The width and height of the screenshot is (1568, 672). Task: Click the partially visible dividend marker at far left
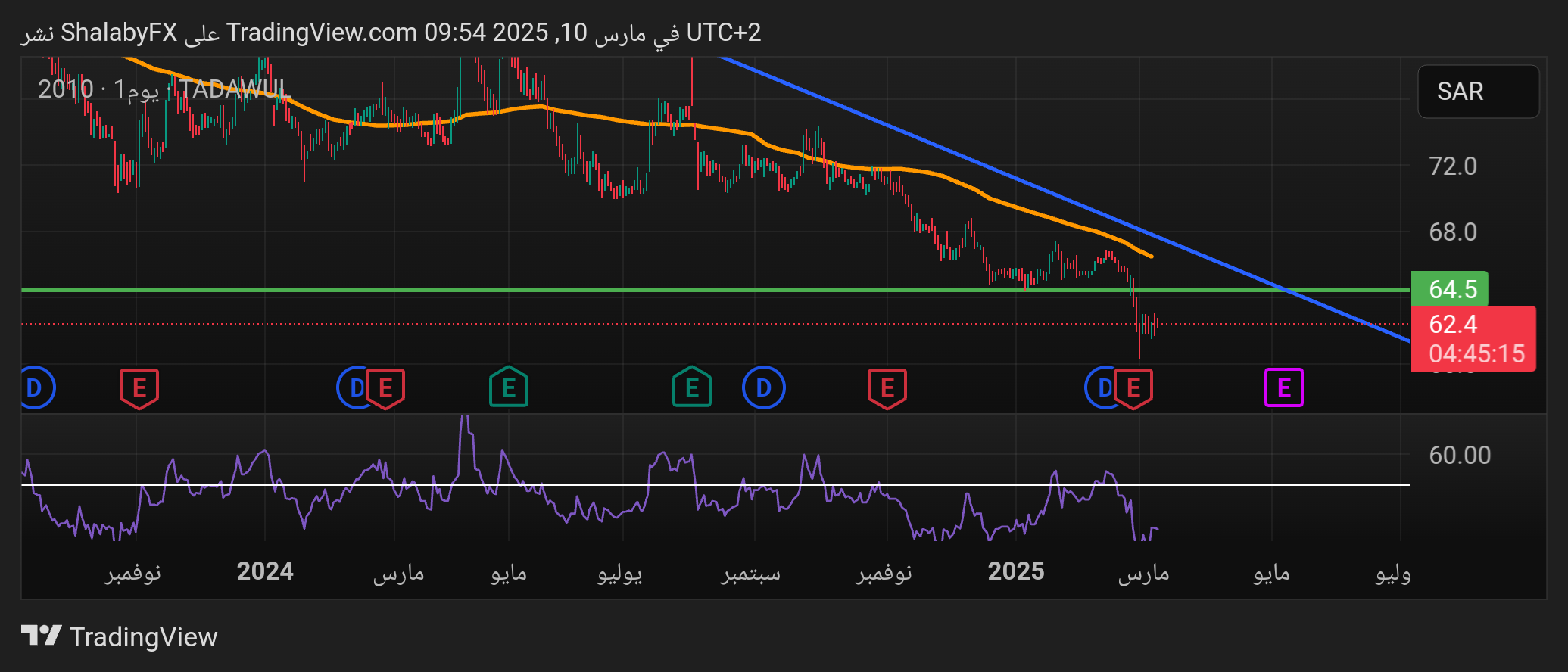[35, 387]
